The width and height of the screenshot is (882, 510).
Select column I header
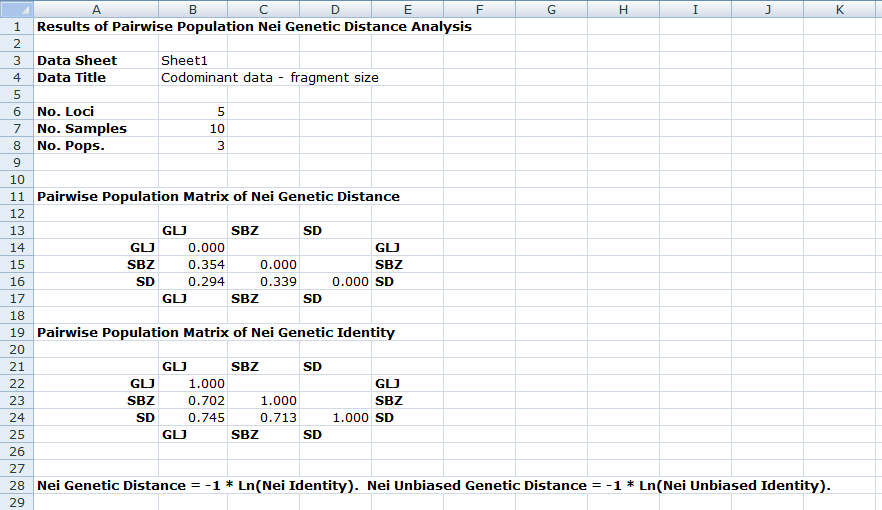(695, 9)
